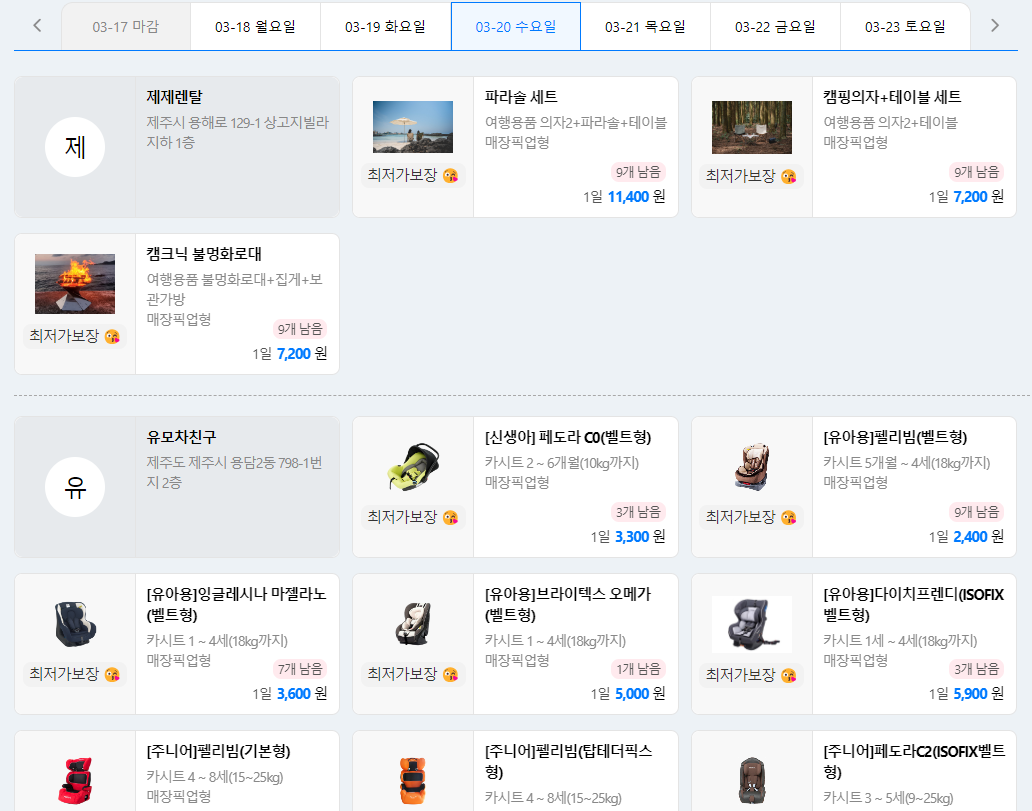Select the 03-21 목요일 tab
1032x811 pixels.
pos(646,27)
